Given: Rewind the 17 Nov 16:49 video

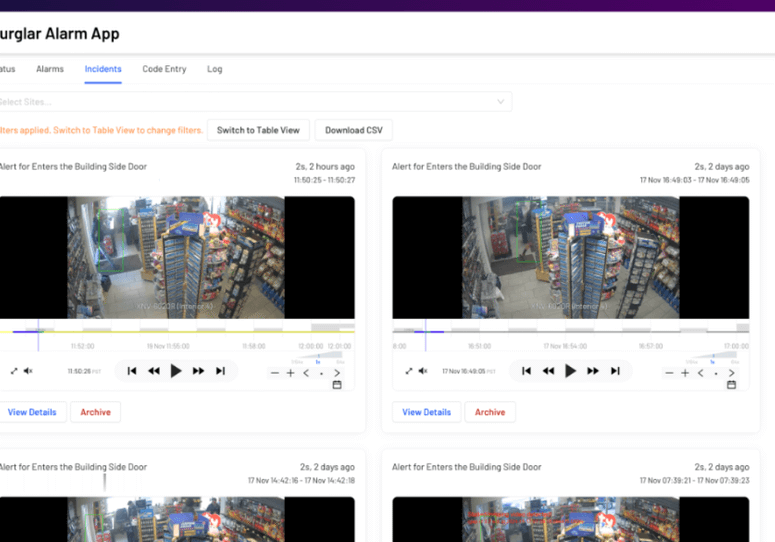Looking at the screenshot, I should pos(548,371).
